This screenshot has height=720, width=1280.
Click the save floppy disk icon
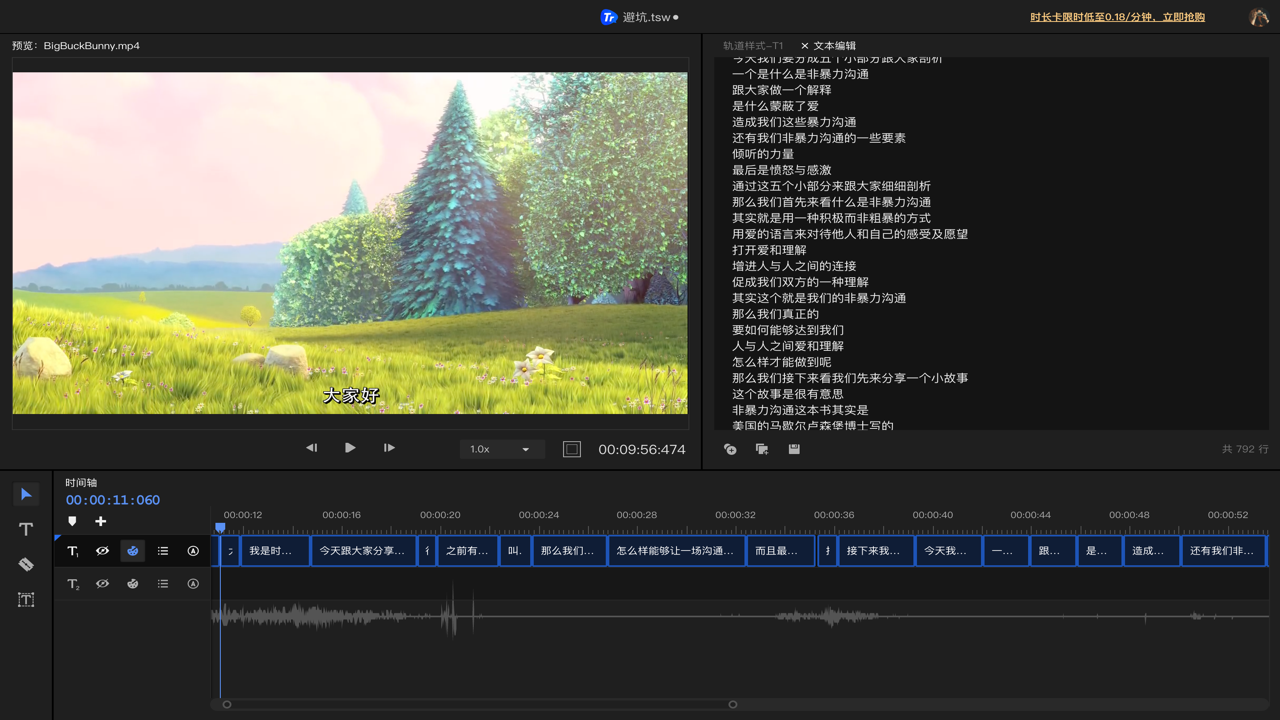click(794, 449)
